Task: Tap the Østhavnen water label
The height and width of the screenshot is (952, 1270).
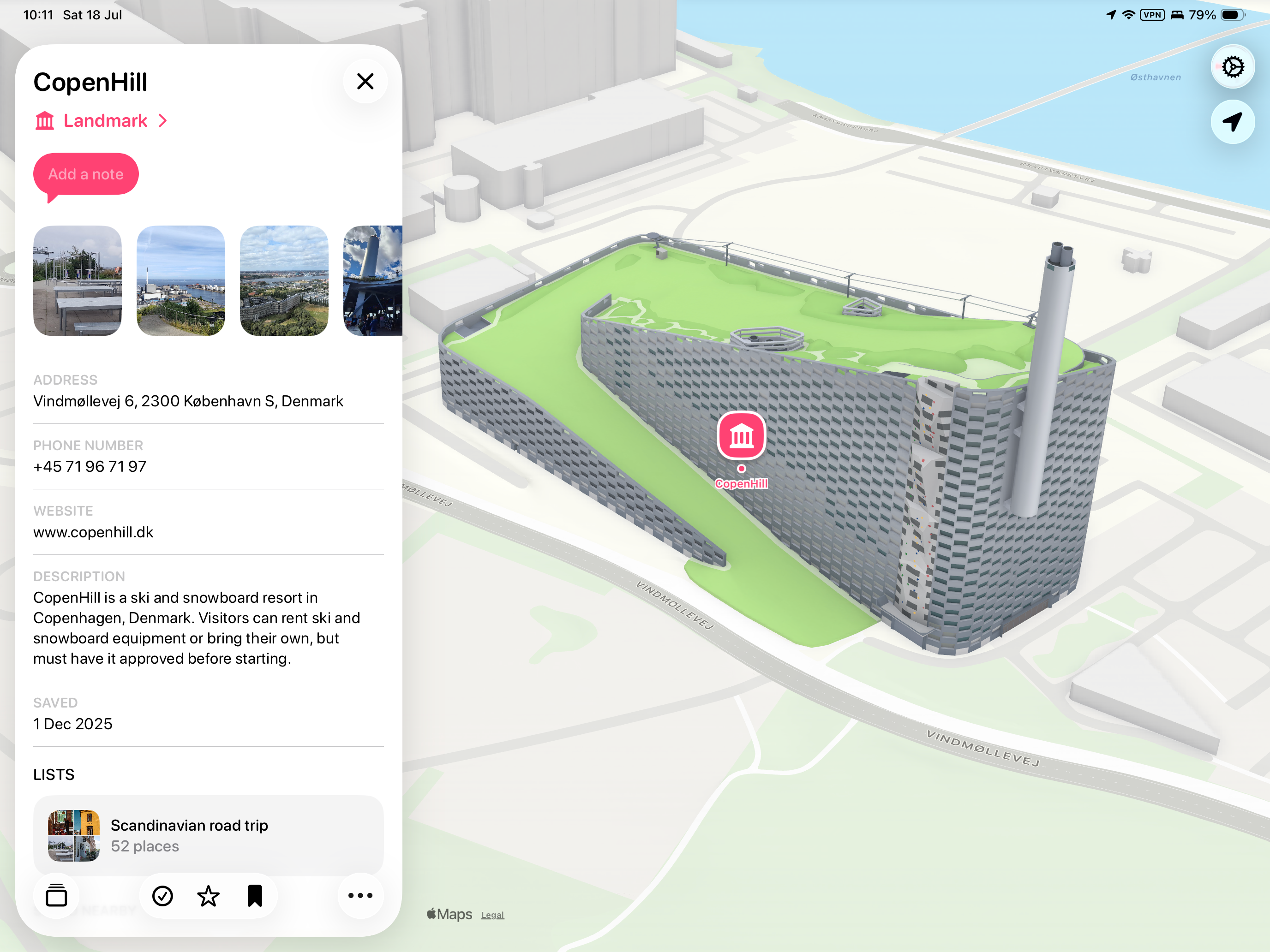Action: click(x=1156, y=77)
